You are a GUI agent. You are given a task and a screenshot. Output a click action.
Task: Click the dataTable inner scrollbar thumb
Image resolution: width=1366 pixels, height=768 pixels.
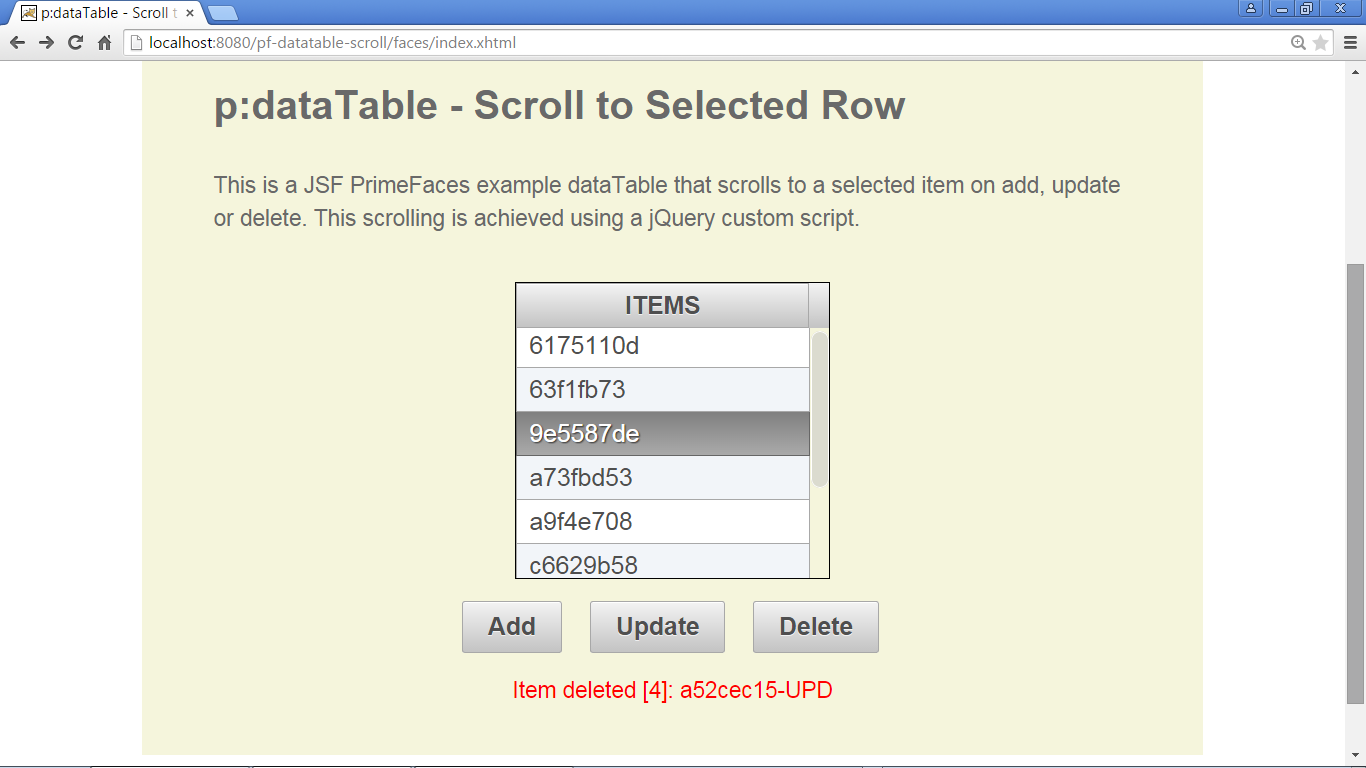pyautogui.click(x=820, y=409)
